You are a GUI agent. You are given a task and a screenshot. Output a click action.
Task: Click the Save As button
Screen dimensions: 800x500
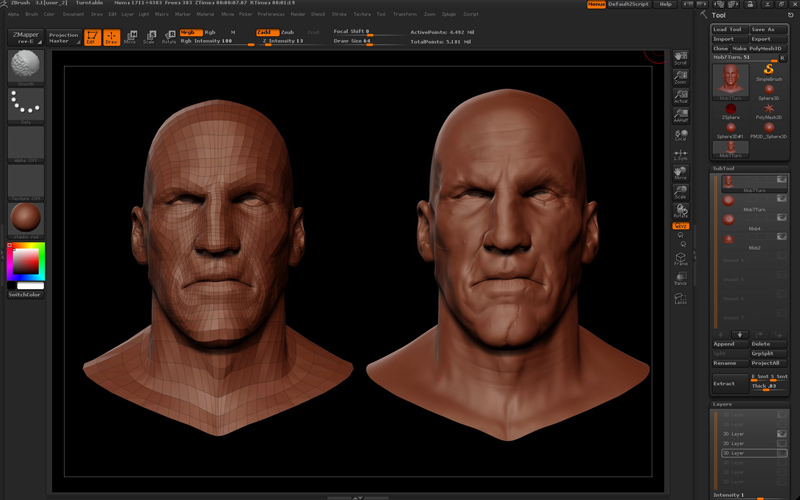pyautogui.click(x=768, y=30)
